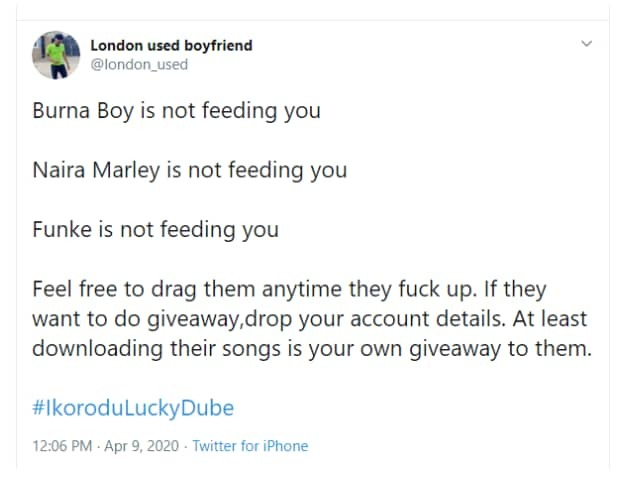The width and height of the screenshot is (622, 493).
Task: Click the name "Naira Marley" in the tweet
Action: click(x=92, y=170)
